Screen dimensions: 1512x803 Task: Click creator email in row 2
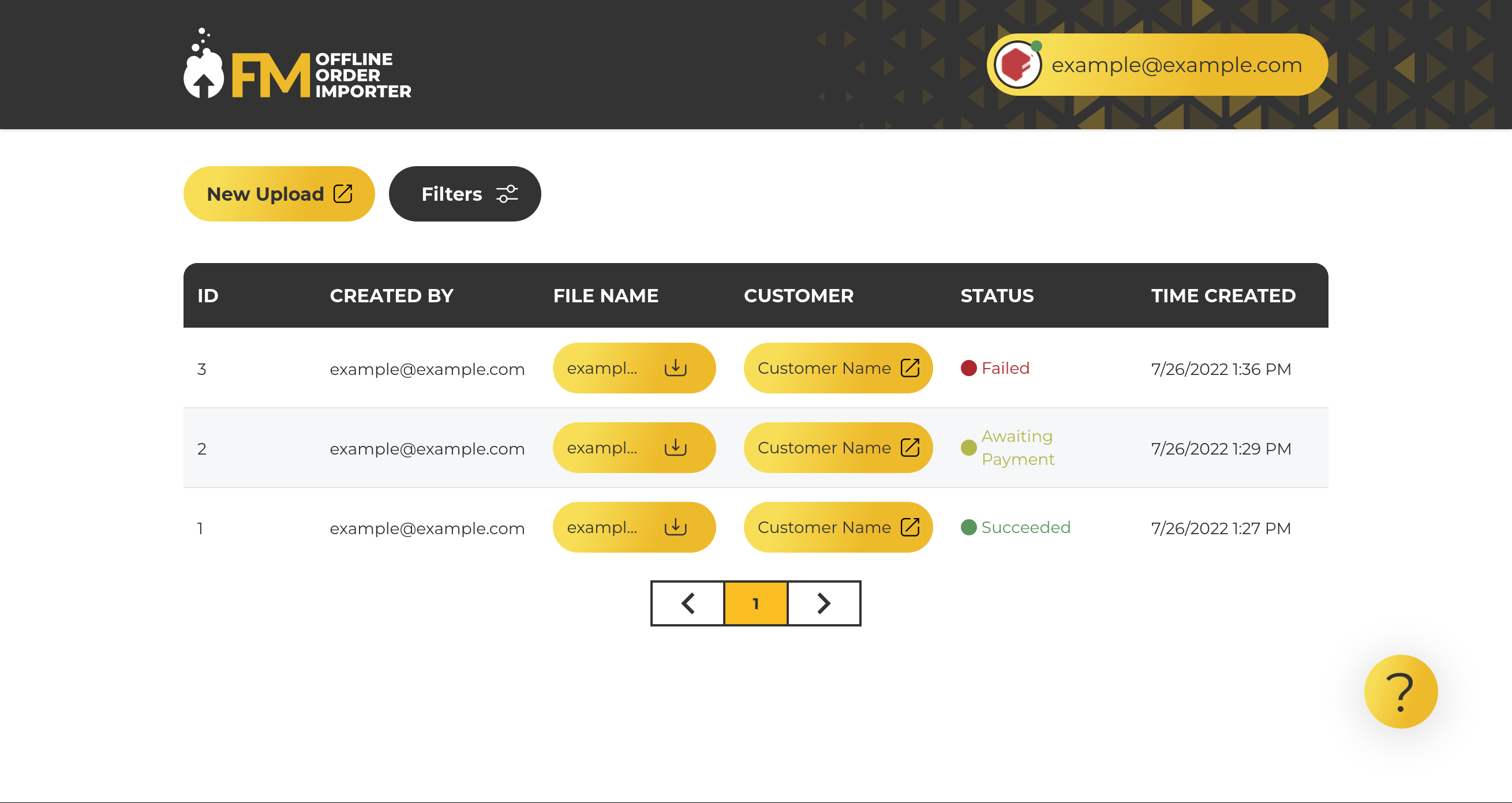coord(427,449)
